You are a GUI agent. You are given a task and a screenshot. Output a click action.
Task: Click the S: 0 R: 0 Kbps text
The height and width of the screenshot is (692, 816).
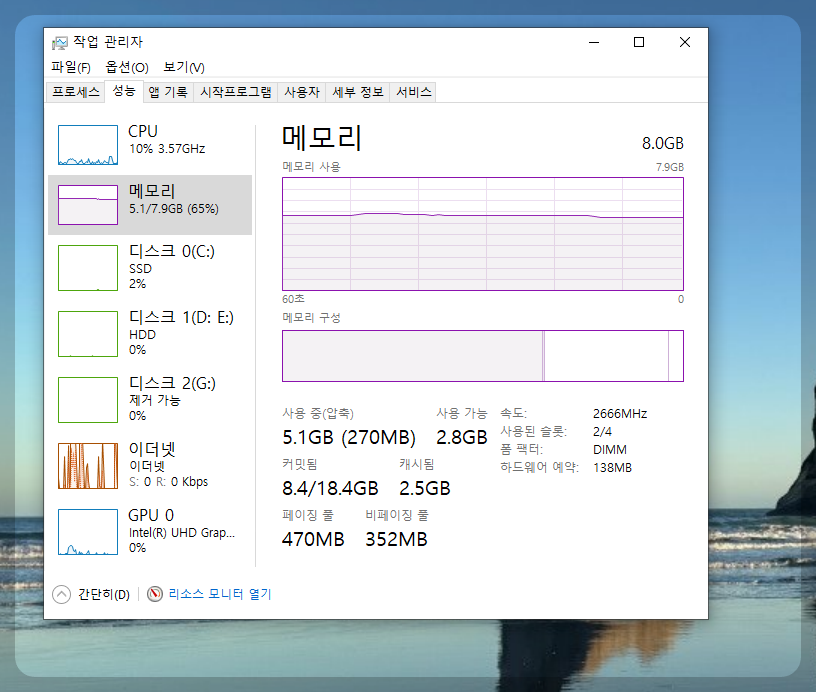169,482
